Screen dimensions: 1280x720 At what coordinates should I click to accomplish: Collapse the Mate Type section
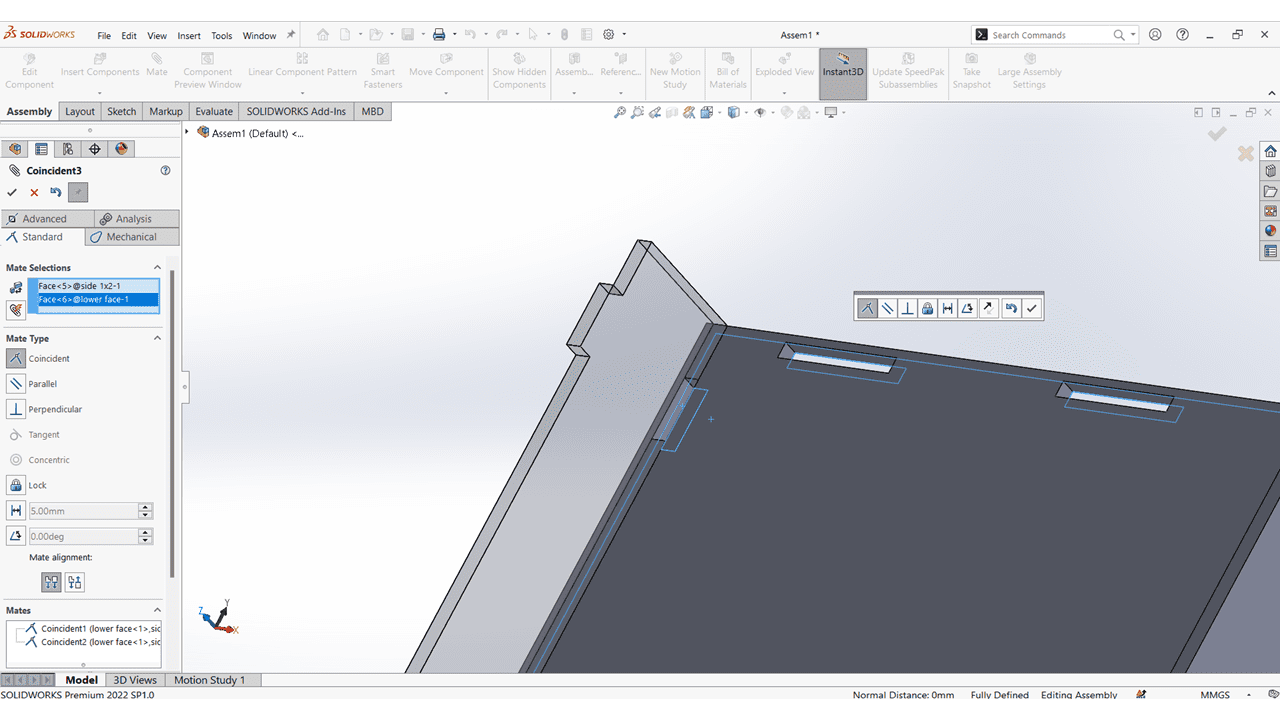157,338
